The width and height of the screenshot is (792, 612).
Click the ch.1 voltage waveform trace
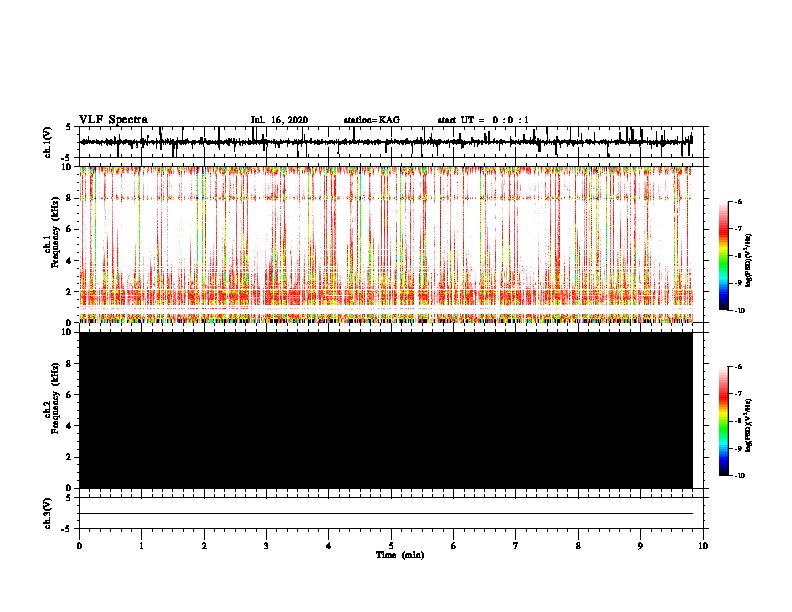coord(386,142)
